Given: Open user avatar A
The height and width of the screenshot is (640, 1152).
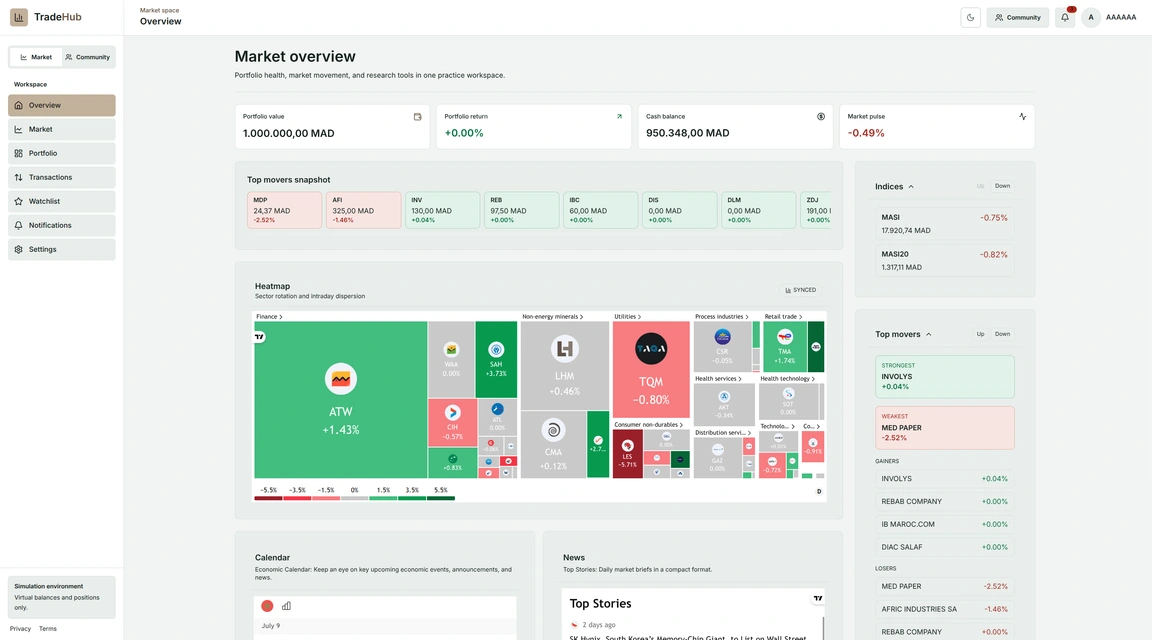Looking at the screenshot, I should click(x=1091, y=18).
